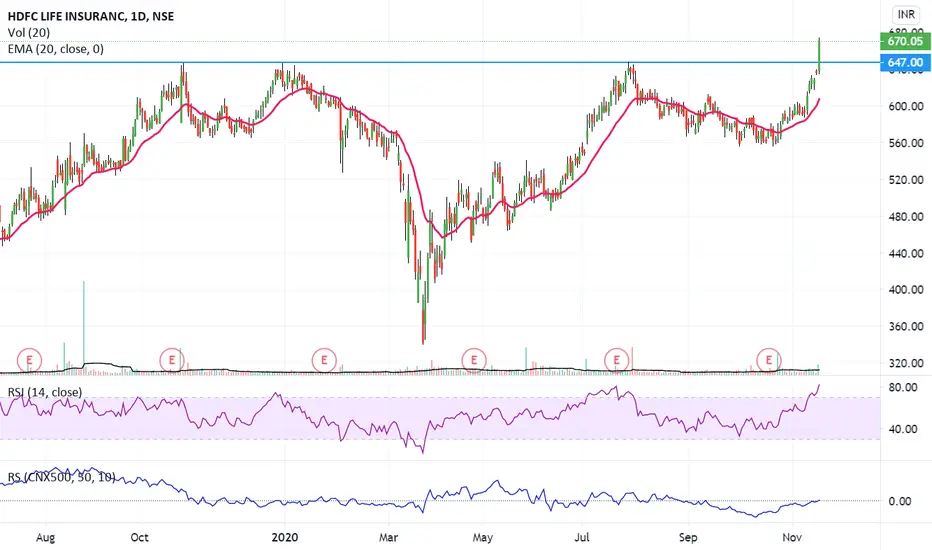
Task: Click the earnings marker near late July 2020
Action: pyautogui.click(x=616, y=360)
